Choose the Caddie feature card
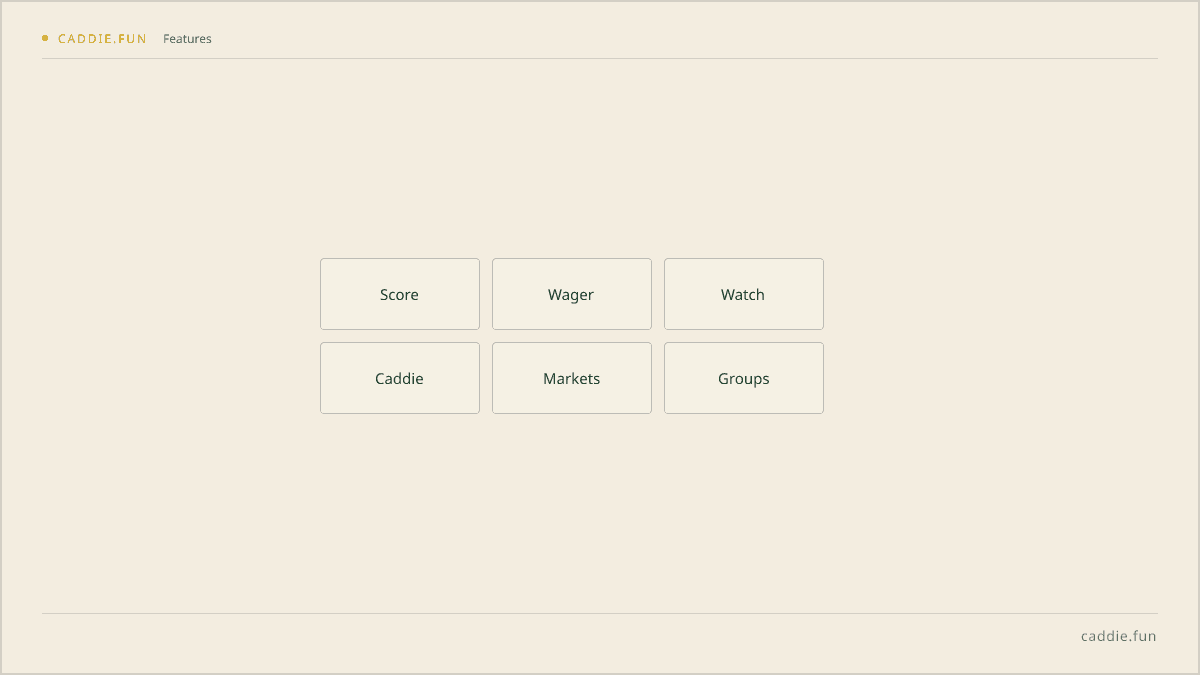 point(400,378)
